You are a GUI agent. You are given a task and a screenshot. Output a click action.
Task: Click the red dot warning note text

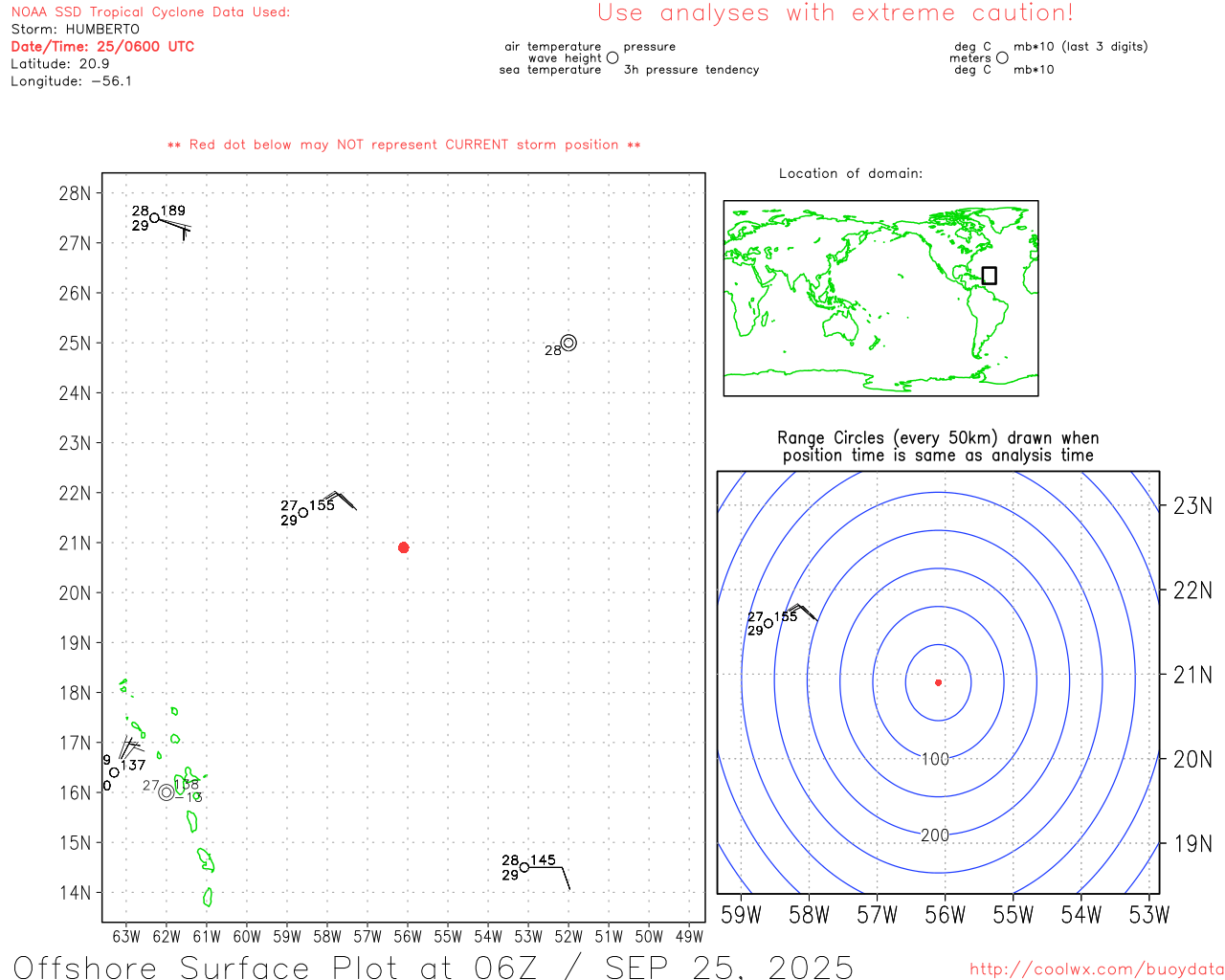pos(404,145)
